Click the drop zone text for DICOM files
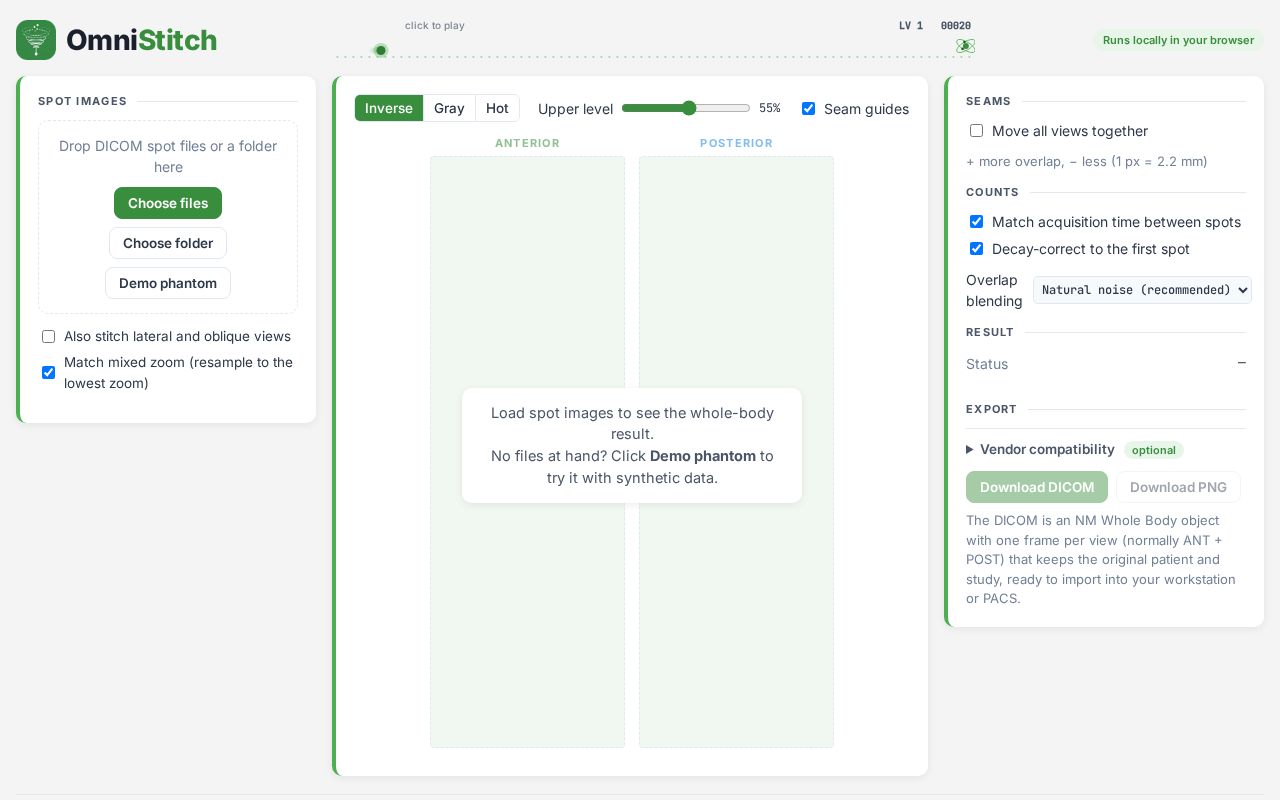Viewport: 1280px width, 800px height. pos(168,156)
